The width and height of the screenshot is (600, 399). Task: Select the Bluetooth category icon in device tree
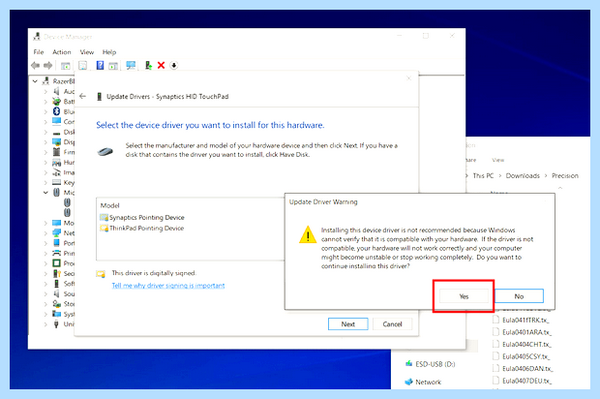(56, 111)
